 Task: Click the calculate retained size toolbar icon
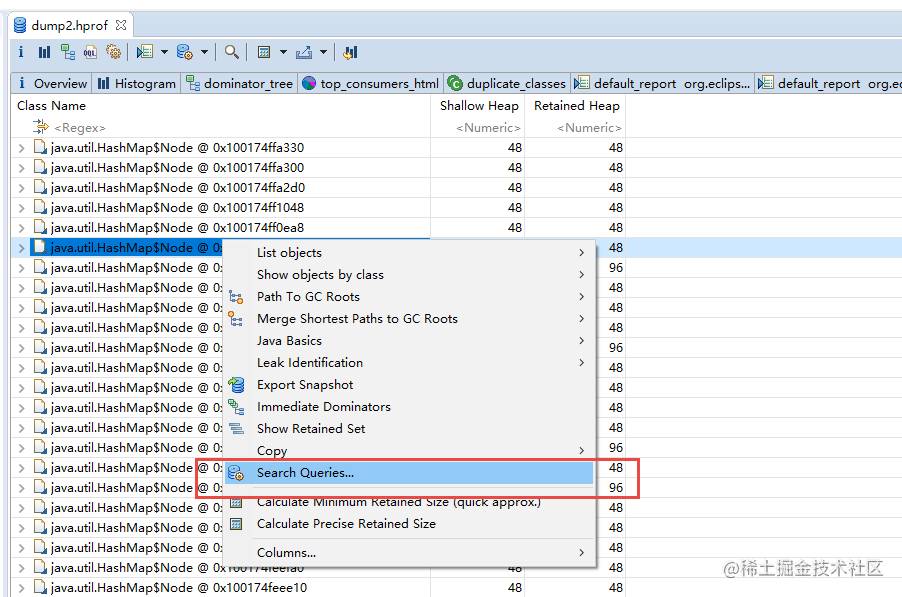click(264, 52)
